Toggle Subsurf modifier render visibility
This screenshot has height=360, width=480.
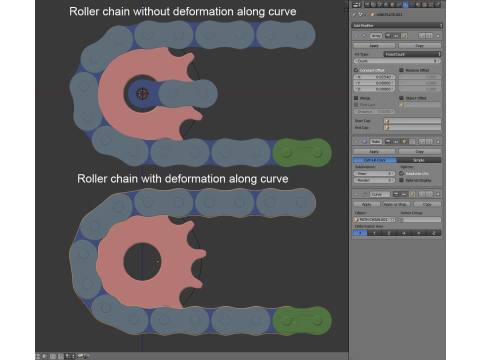click(x=388, y=142)
